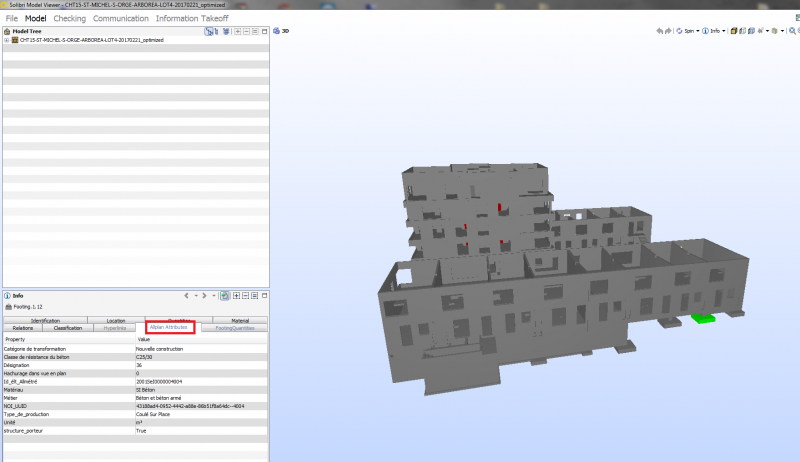Screen dimensions: 800x462
Task: Click the Property column header
Action: 69,339
